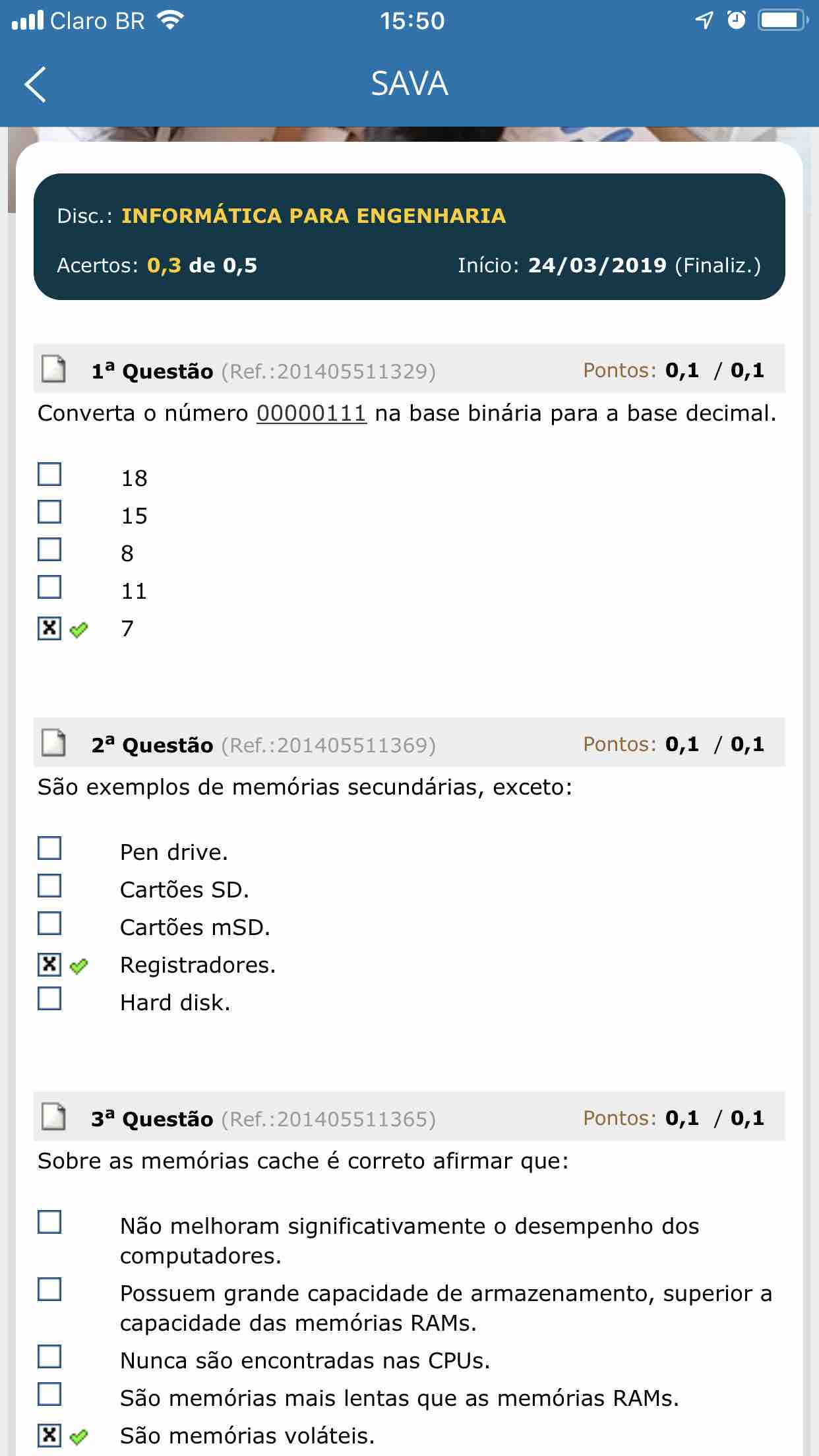The width and height of the screenshot is (819, 1456).
Task: Select the Pen drive checkbox
Action: click(49, 848)
